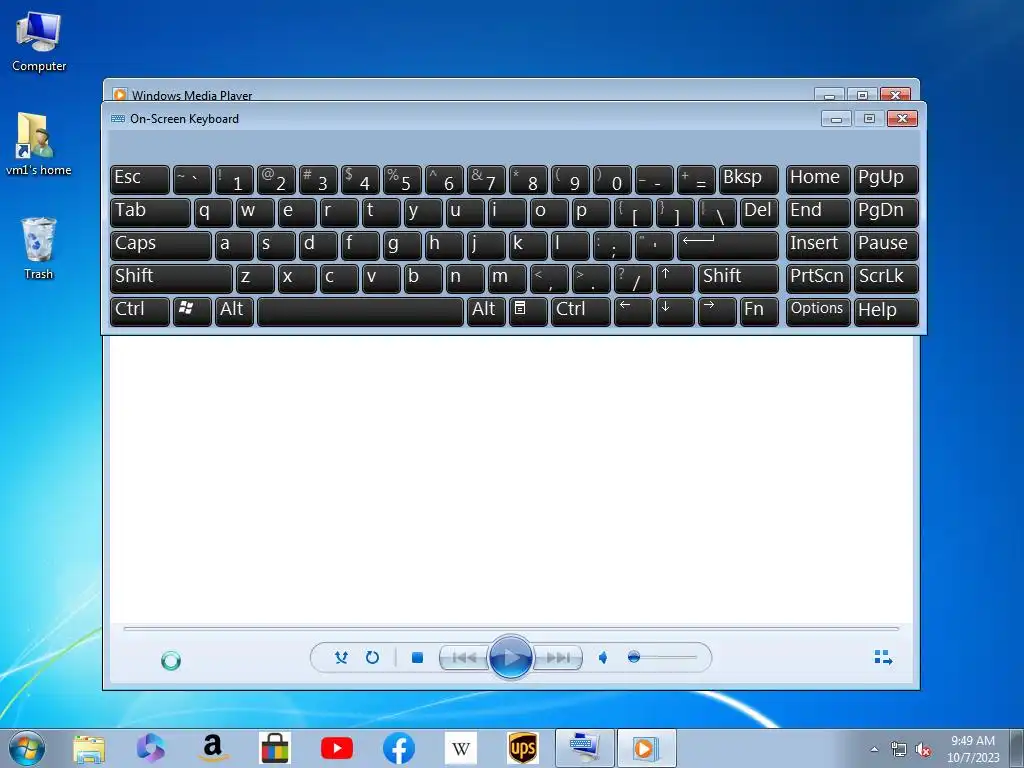Open Amazon from the taskbar
This screenshot has height=768, width=1024.
click(213, 748)
